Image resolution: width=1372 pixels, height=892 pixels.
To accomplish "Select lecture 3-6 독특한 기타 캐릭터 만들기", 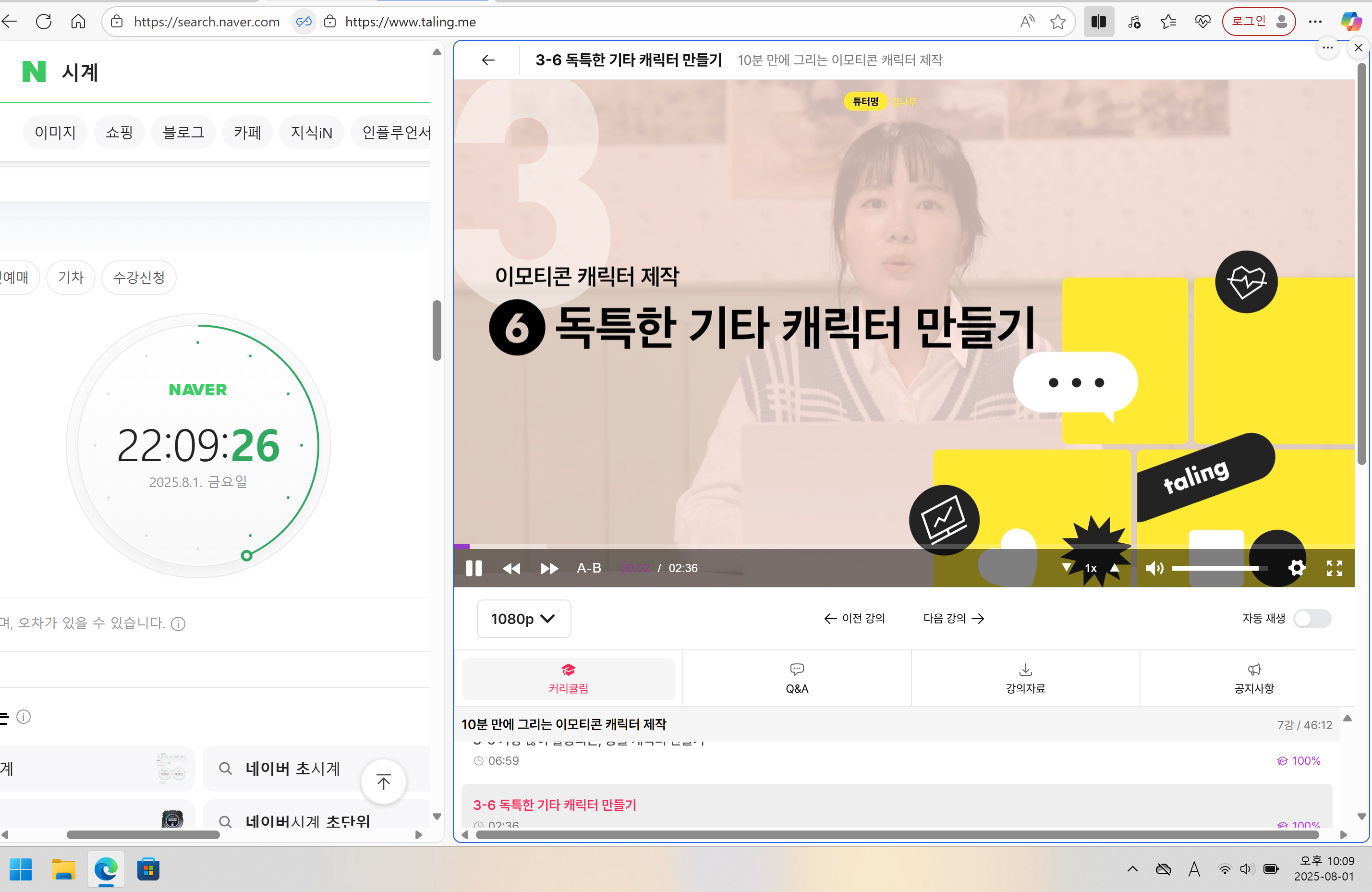I will coord(555,805).
